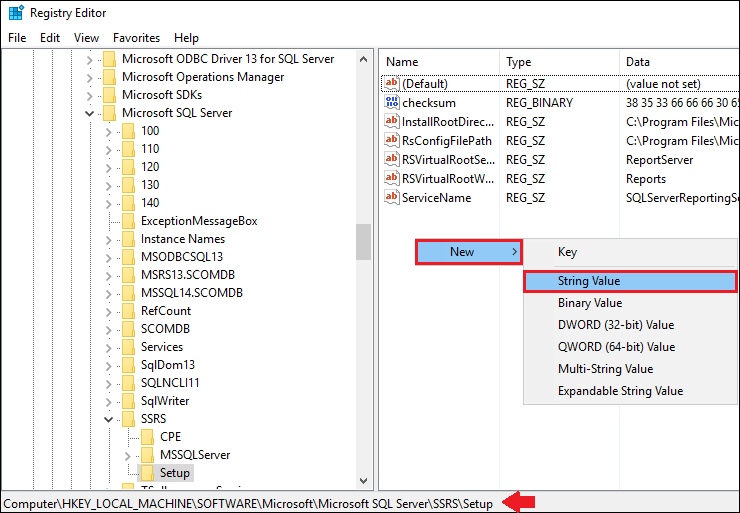Open the Edit menu
Image resolution: width=740 pixels, height=513 pixels.
coord(50,38)
